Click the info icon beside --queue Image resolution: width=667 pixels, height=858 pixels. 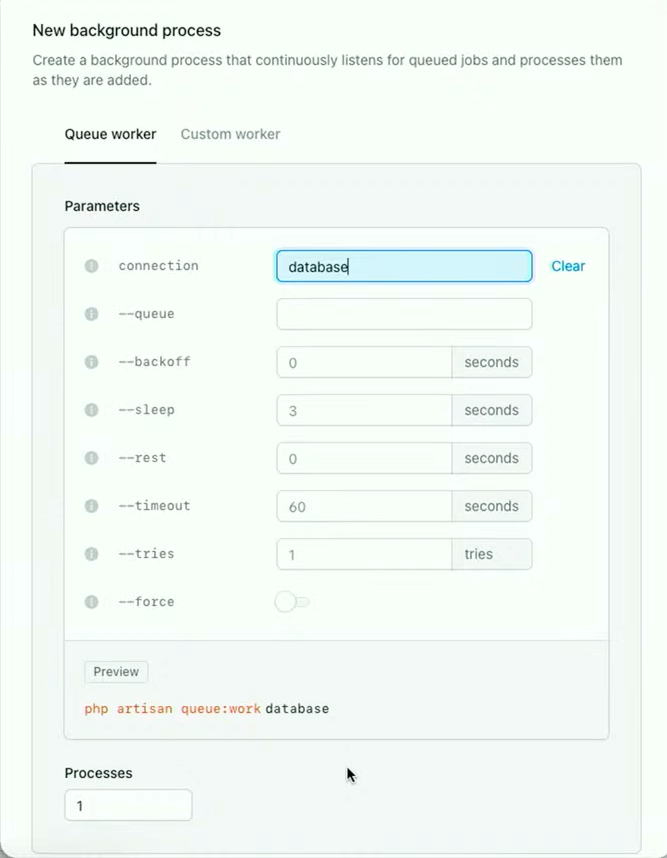(91, 314)
